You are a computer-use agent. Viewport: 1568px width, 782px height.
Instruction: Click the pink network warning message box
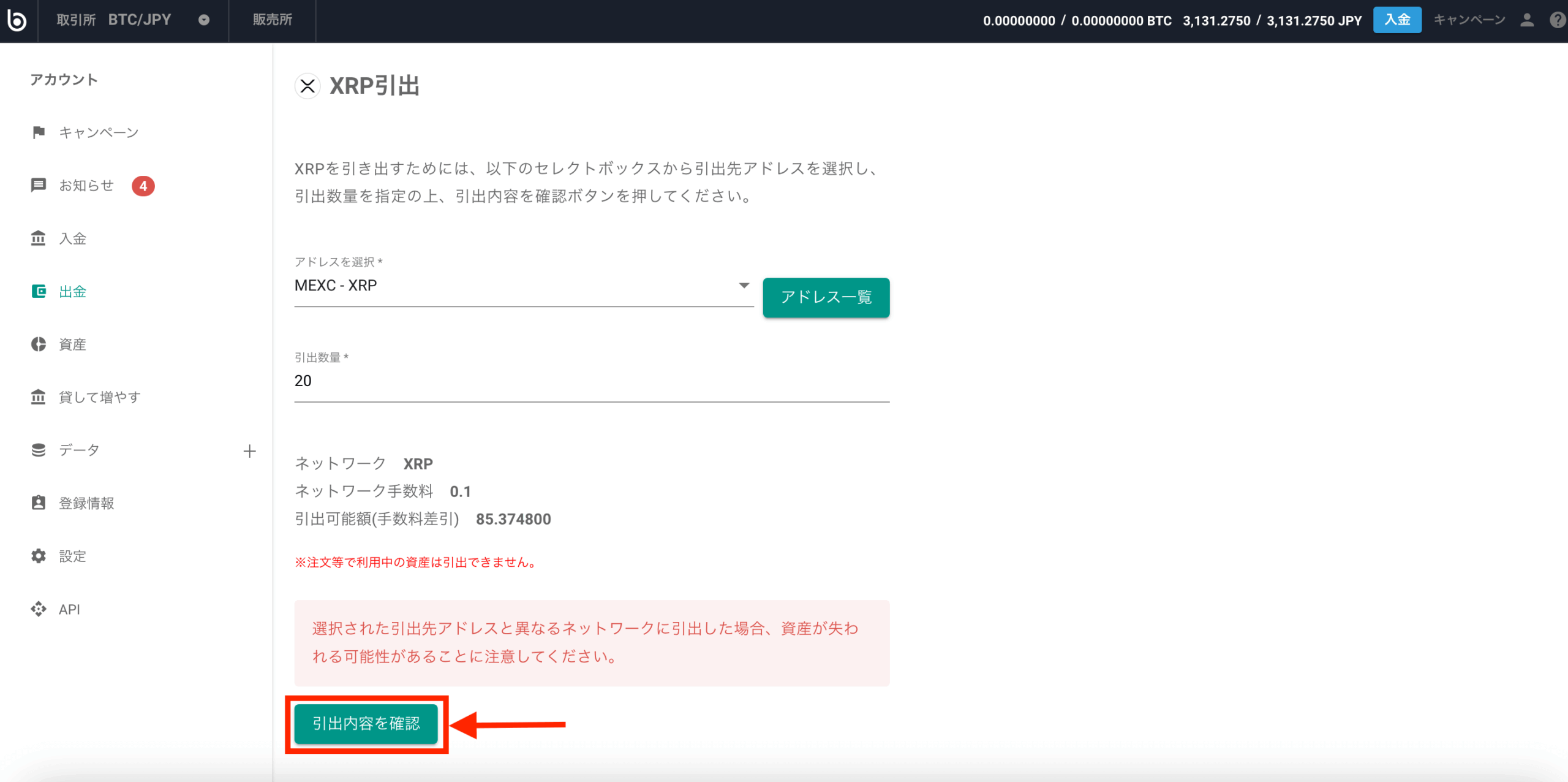[x=592, y=643]
